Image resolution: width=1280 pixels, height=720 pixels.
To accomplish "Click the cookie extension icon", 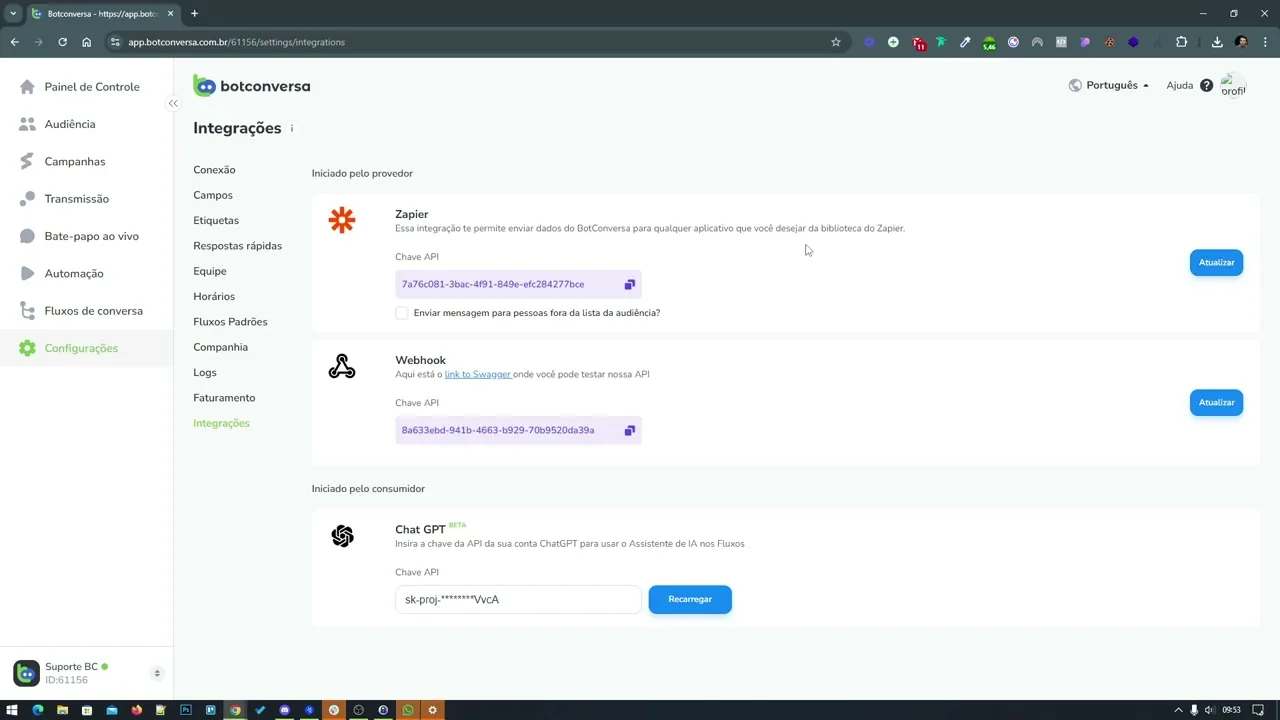I will pyautogui.click(x=1109, y=42).
